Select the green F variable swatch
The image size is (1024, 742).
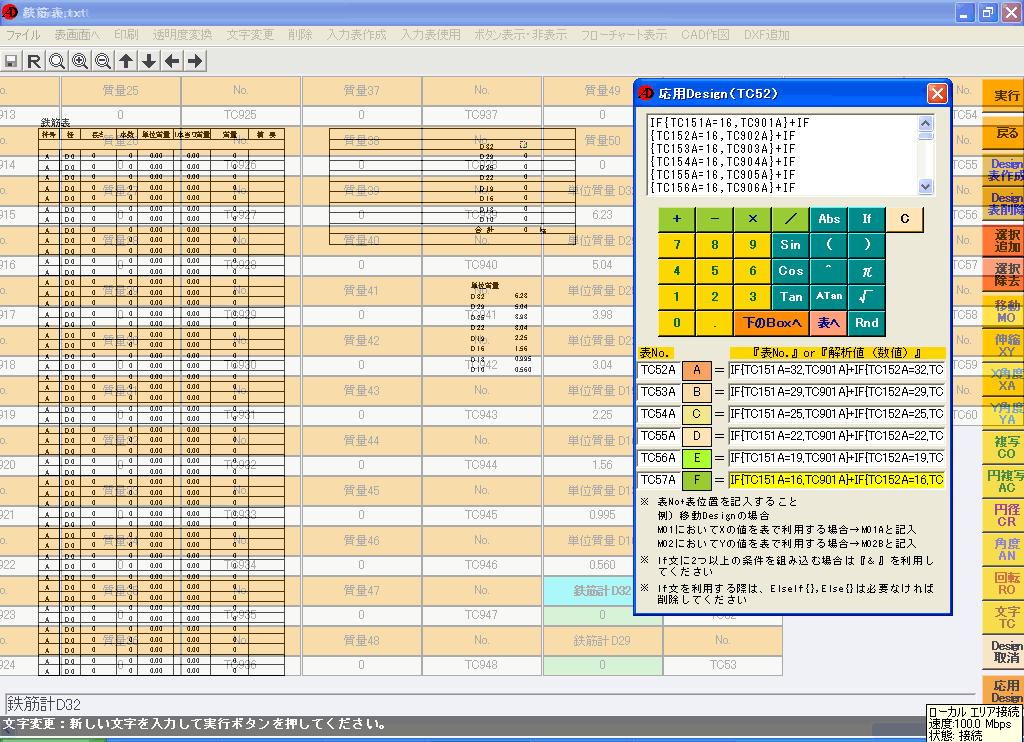pos(695,480)
